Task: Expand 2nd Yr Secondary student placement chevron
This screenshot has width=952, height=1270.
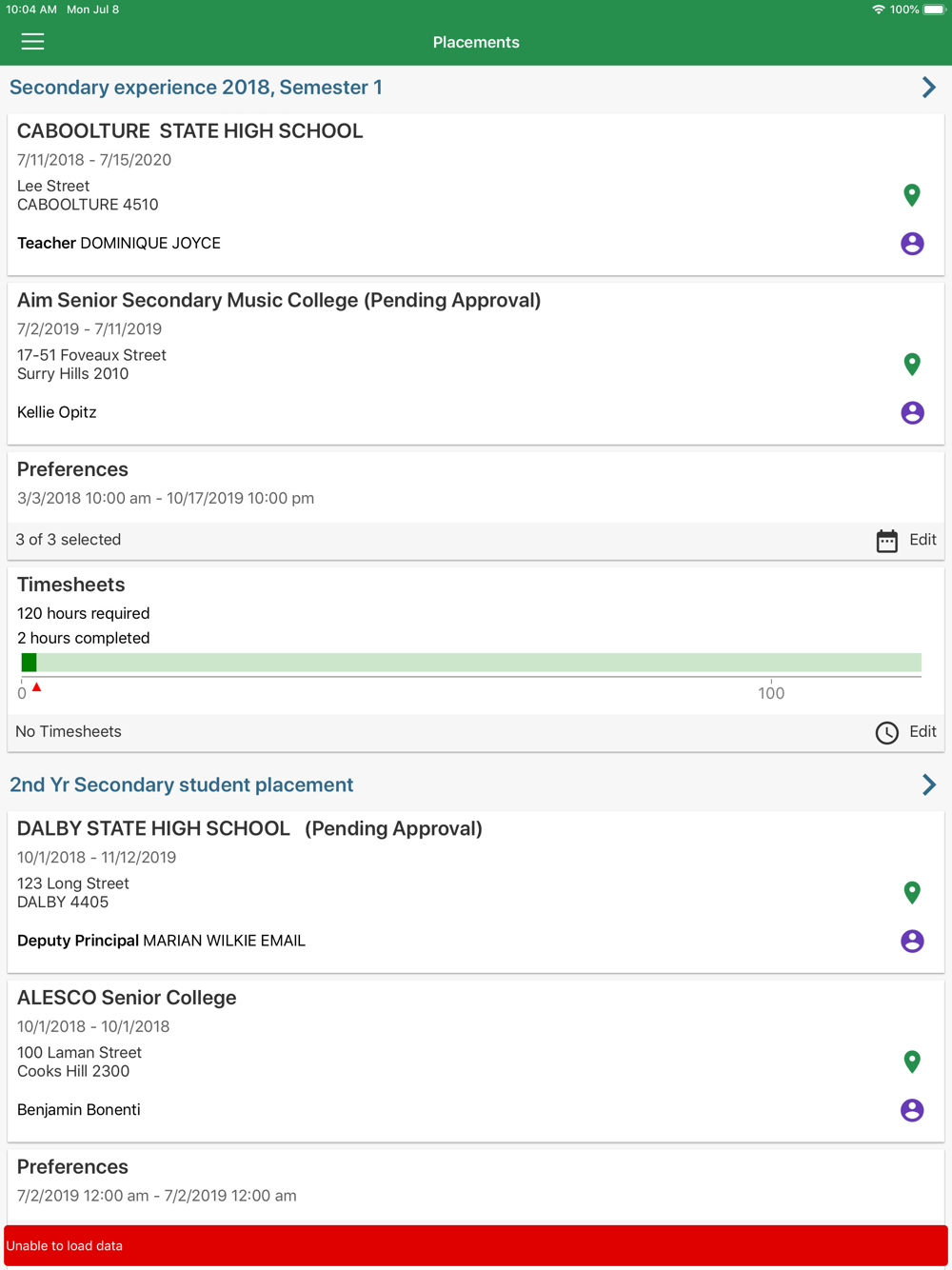Action: [x=929, y=784]
